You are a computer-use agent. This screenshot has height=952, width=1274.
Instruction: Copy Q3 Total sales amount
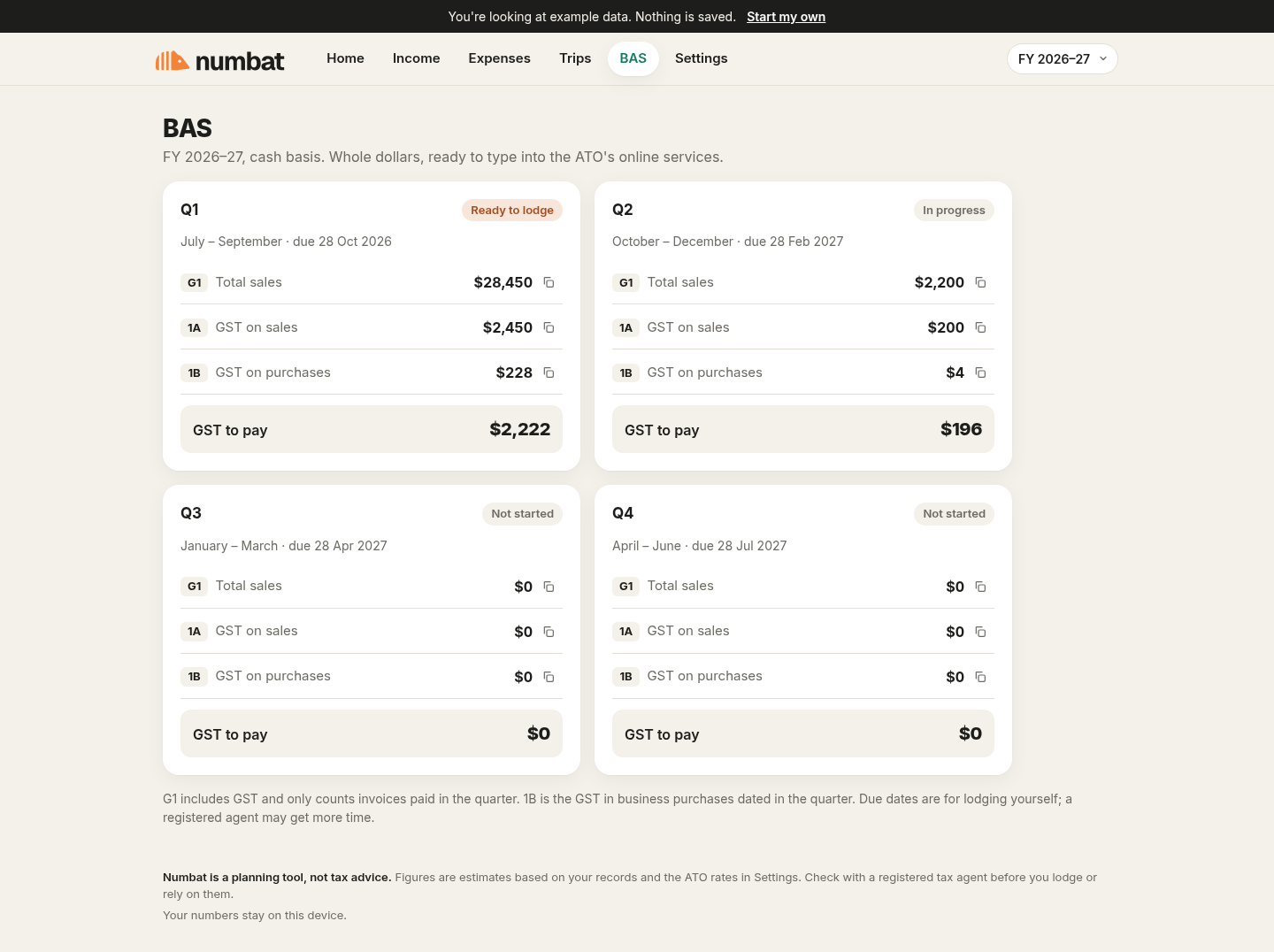coord(549,587)
